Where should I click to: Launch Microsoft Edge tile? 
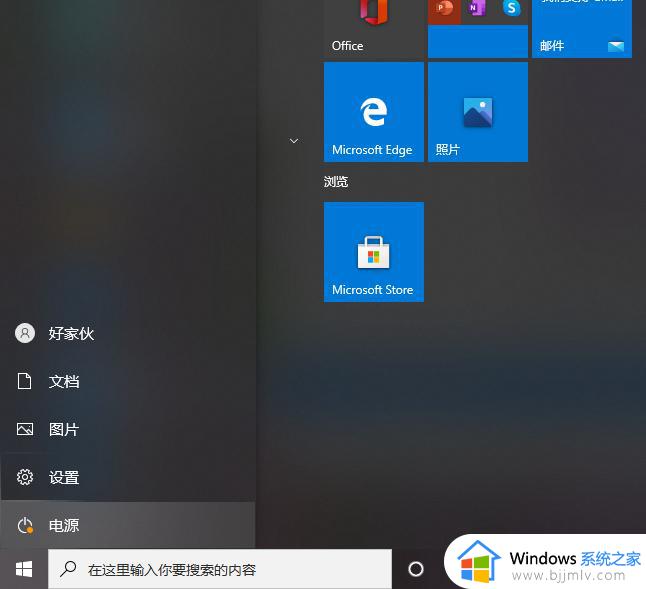tap(374, 112)
